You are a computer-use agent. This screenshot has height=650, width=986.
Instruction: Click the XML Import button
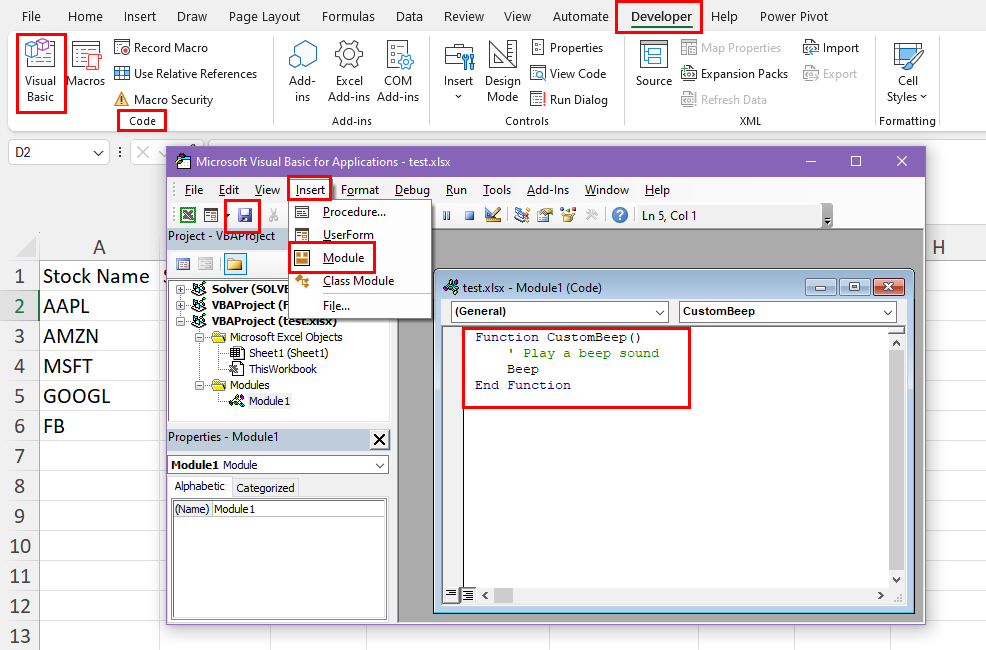click(831, 48)
